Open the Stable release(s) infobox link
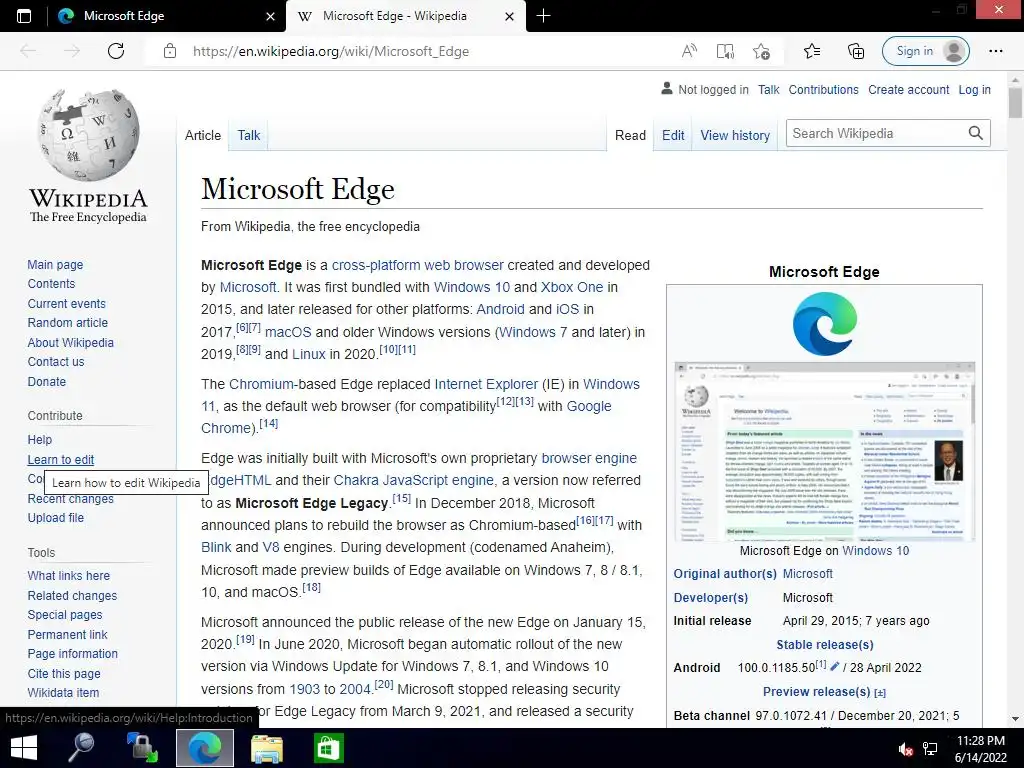Viewport: 1024px width, 768px height. coord(825,645)
